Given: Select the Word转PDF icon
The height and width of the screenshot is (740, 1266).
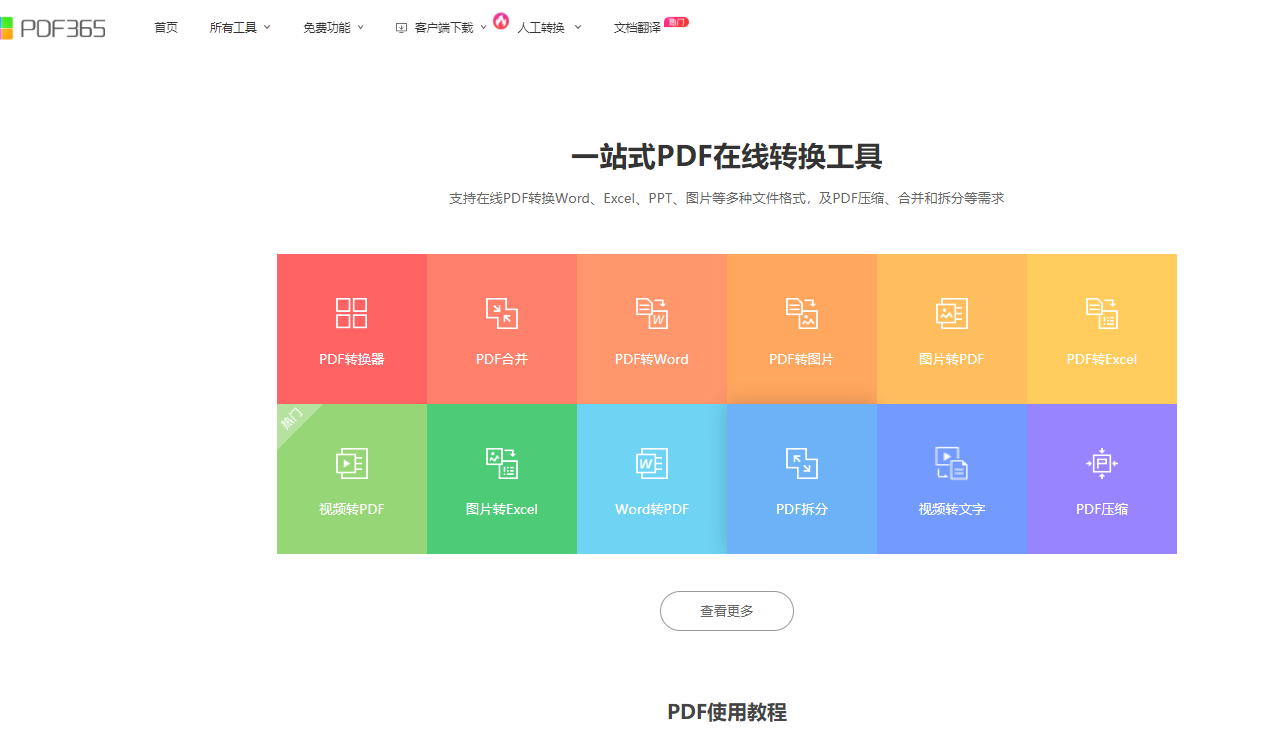Looking at the screenshot, I should click(x=652, y=463).
